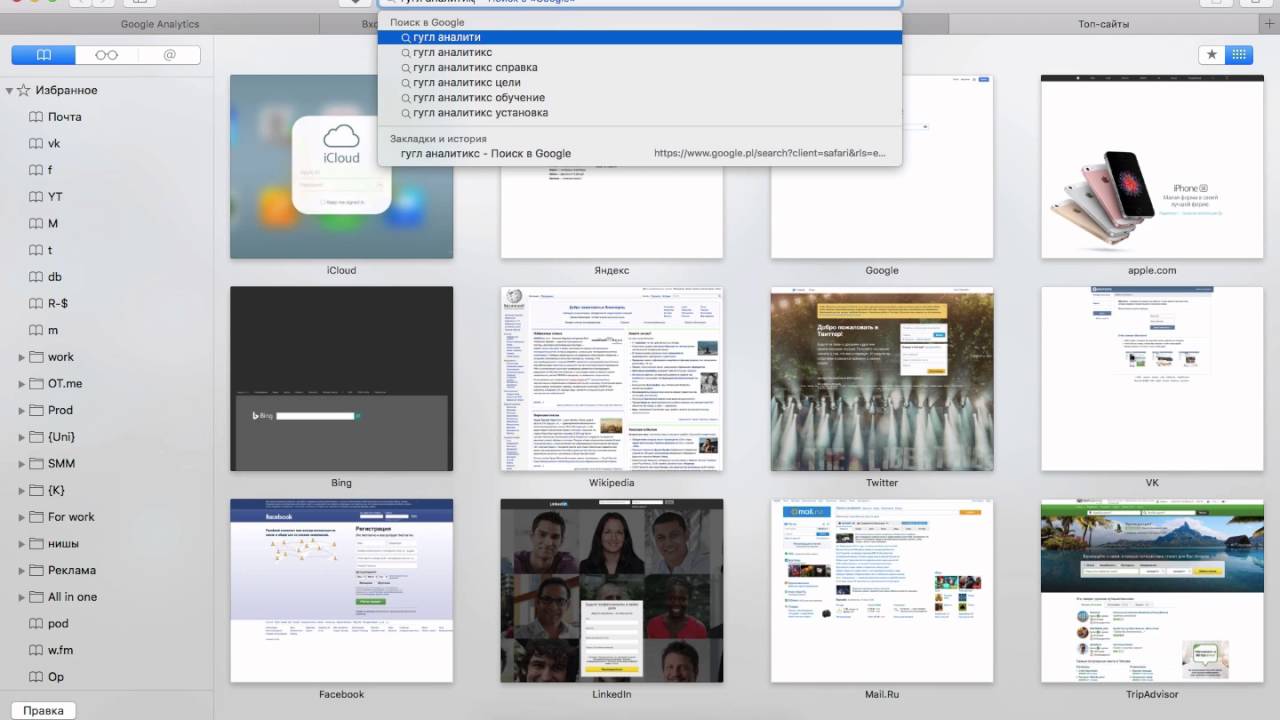Show Top Sites grid view button
The width and height of the screenshot is (1280, 720).
coord(1238,55)
